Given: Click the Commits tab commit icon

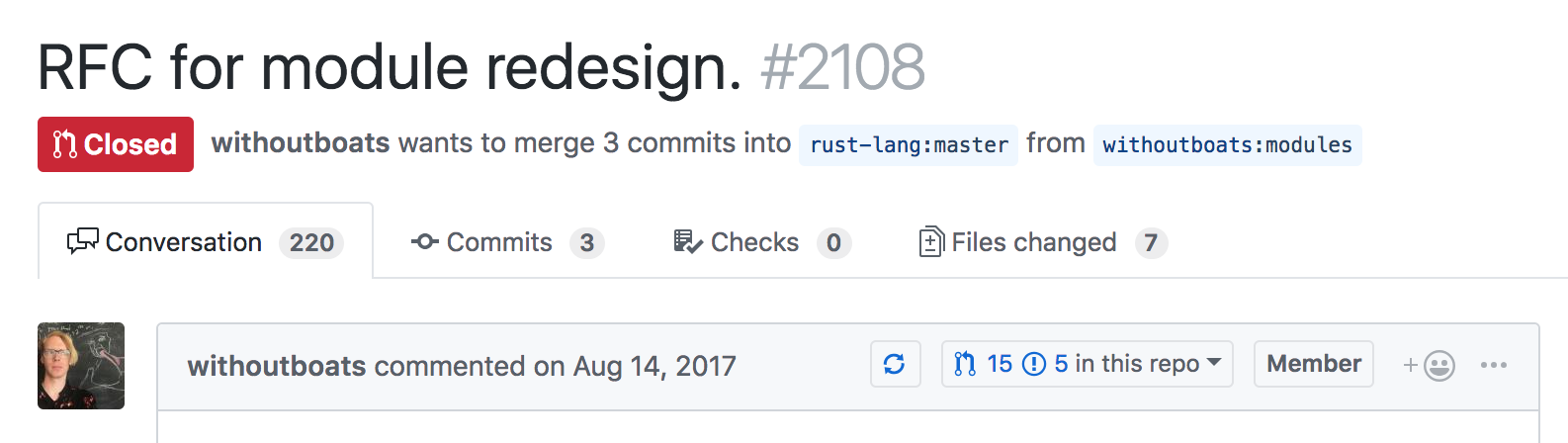Looking at the screenshot, I should coord(425,242).
